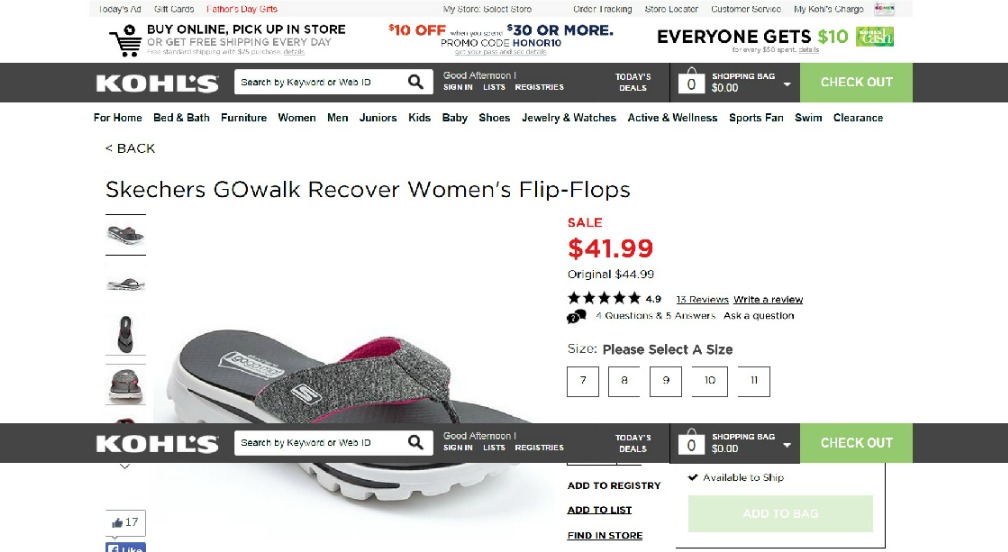Viewport: 1008px width, 552px height.
Task: View the top-down flip-flop thumbnail
Action: (x=125, y=334)
